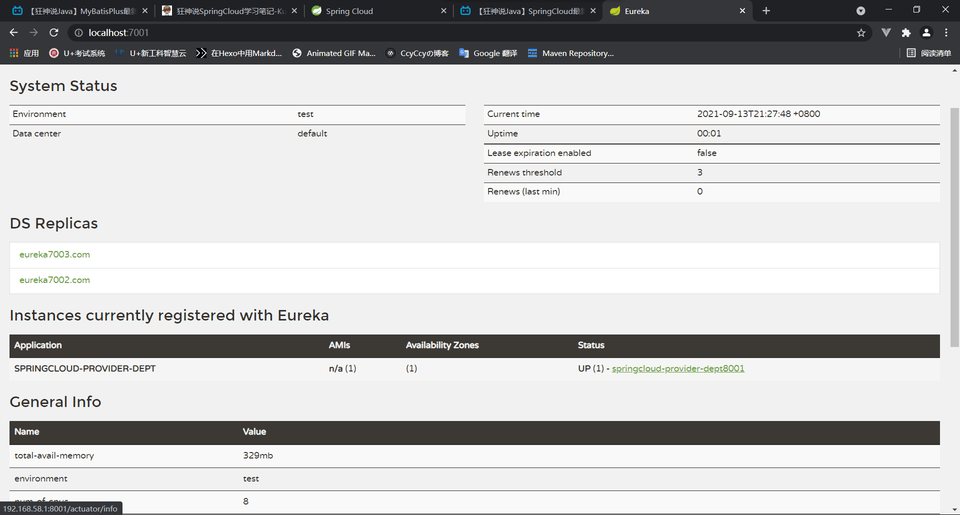Click the lowercase environment row in General Info
Screen dimensions: 960x515
41,479
